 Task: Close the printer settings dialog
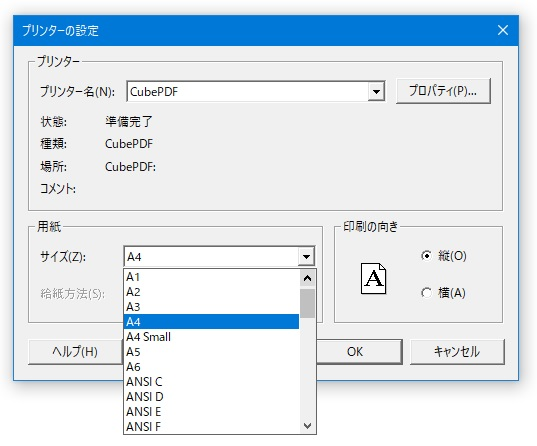502,30
